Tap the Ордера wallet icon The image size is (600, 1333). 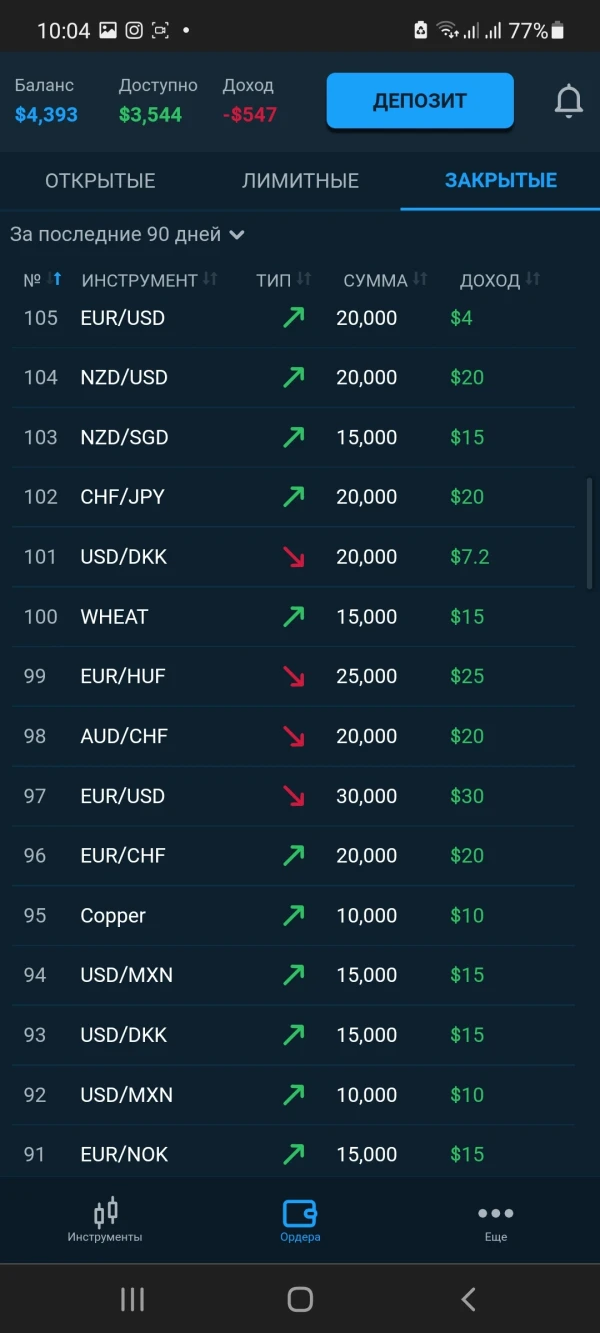300,1213
